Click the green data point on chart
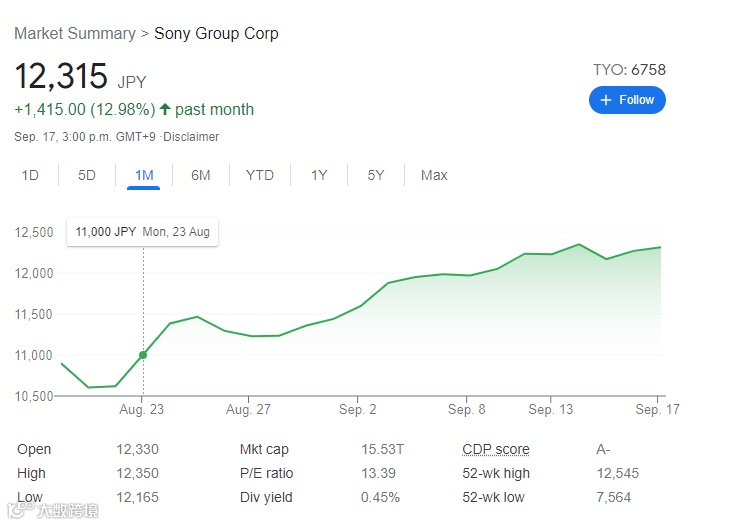This screenshot has height=525, width=746. (x=143, y=355)
